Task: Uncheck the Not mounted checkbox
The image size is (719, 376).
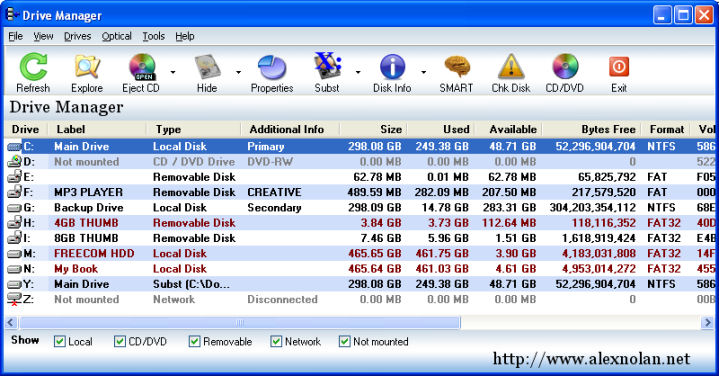Action: [x=344, y=341]
